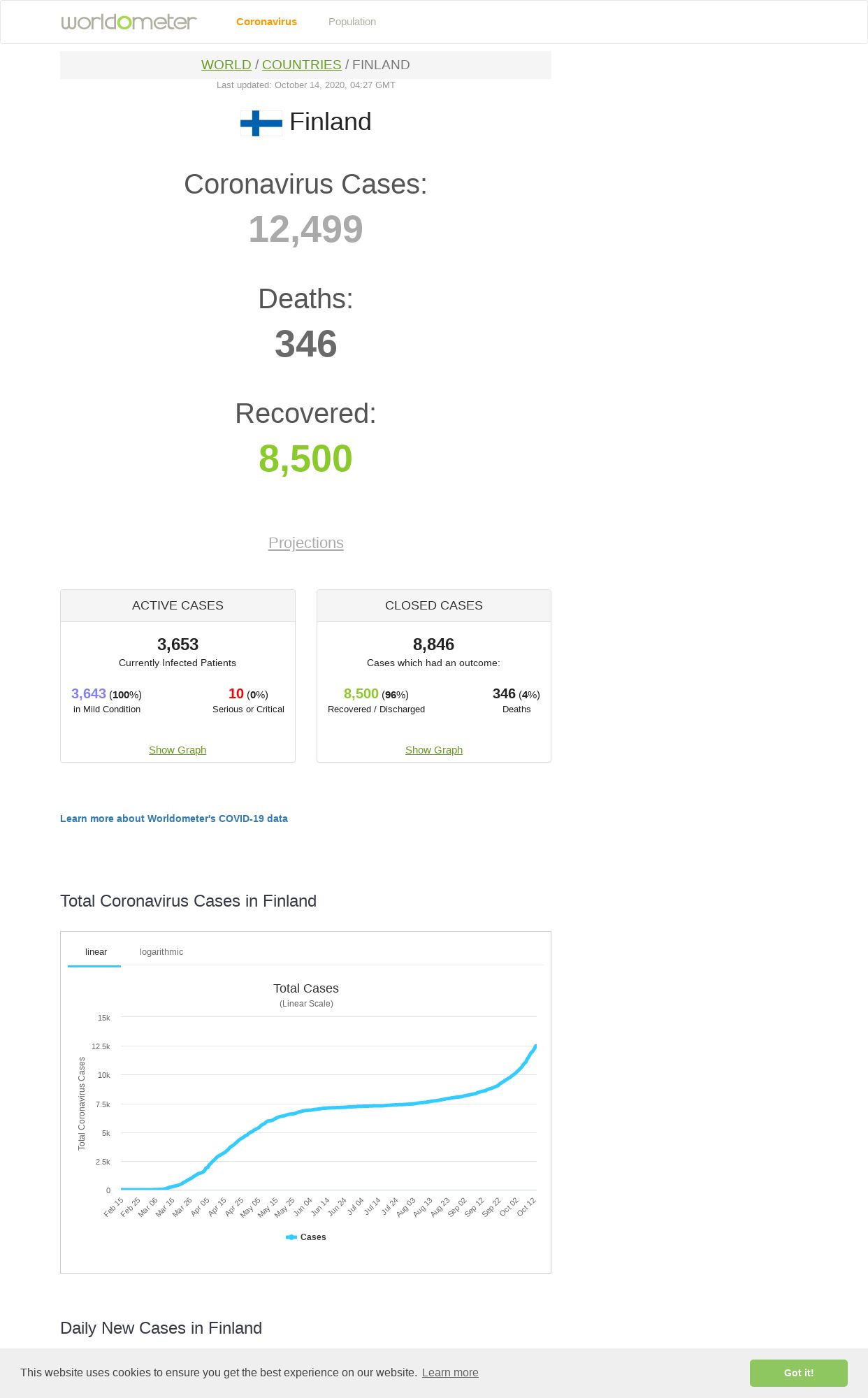Viewport: 868px width, 1398px height.
Task: Open Learn more about Worldometer's COVID-19 data
Action: (x=174, y=819)
